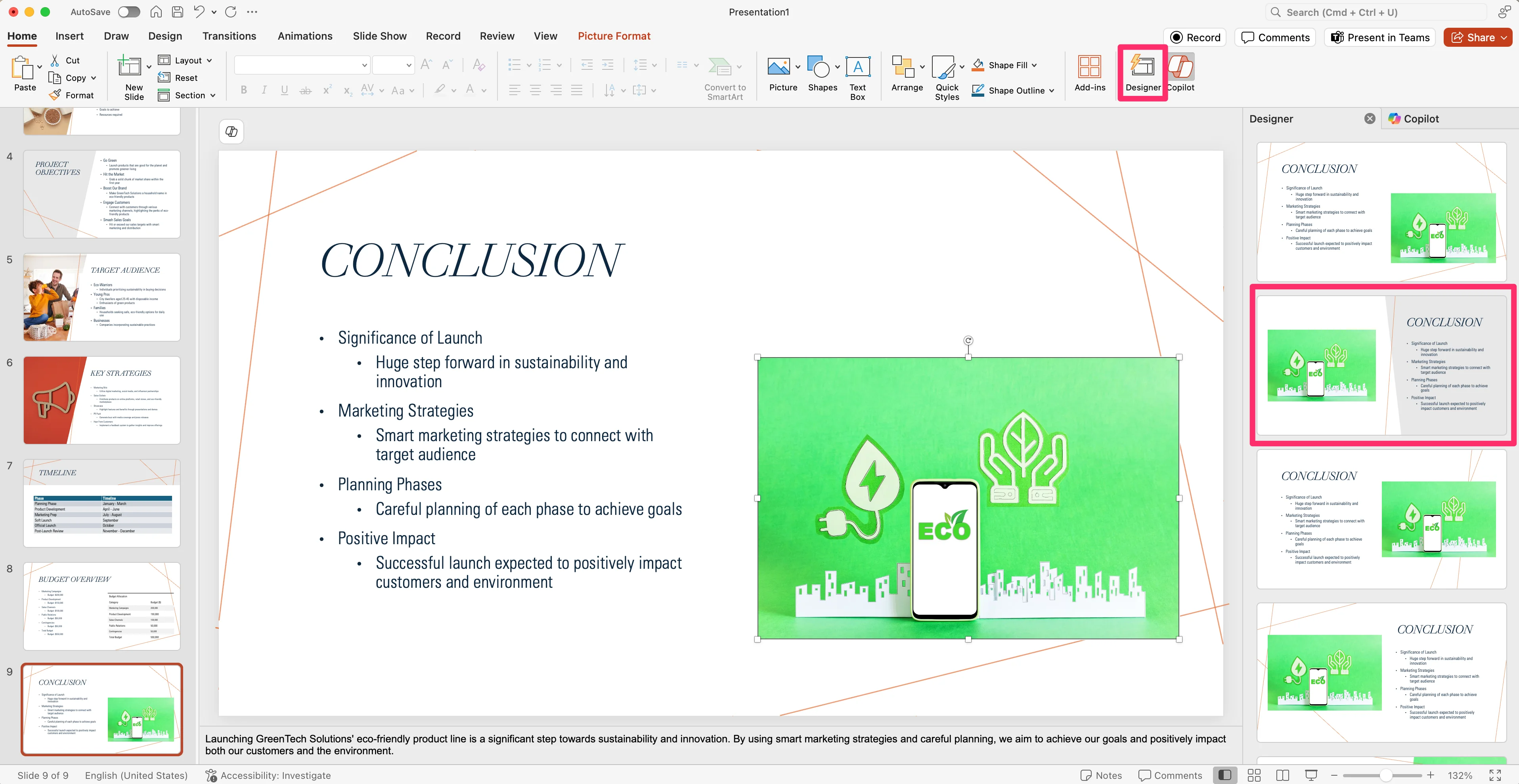Expand the Layout dropdown

(x=209, y=60)
